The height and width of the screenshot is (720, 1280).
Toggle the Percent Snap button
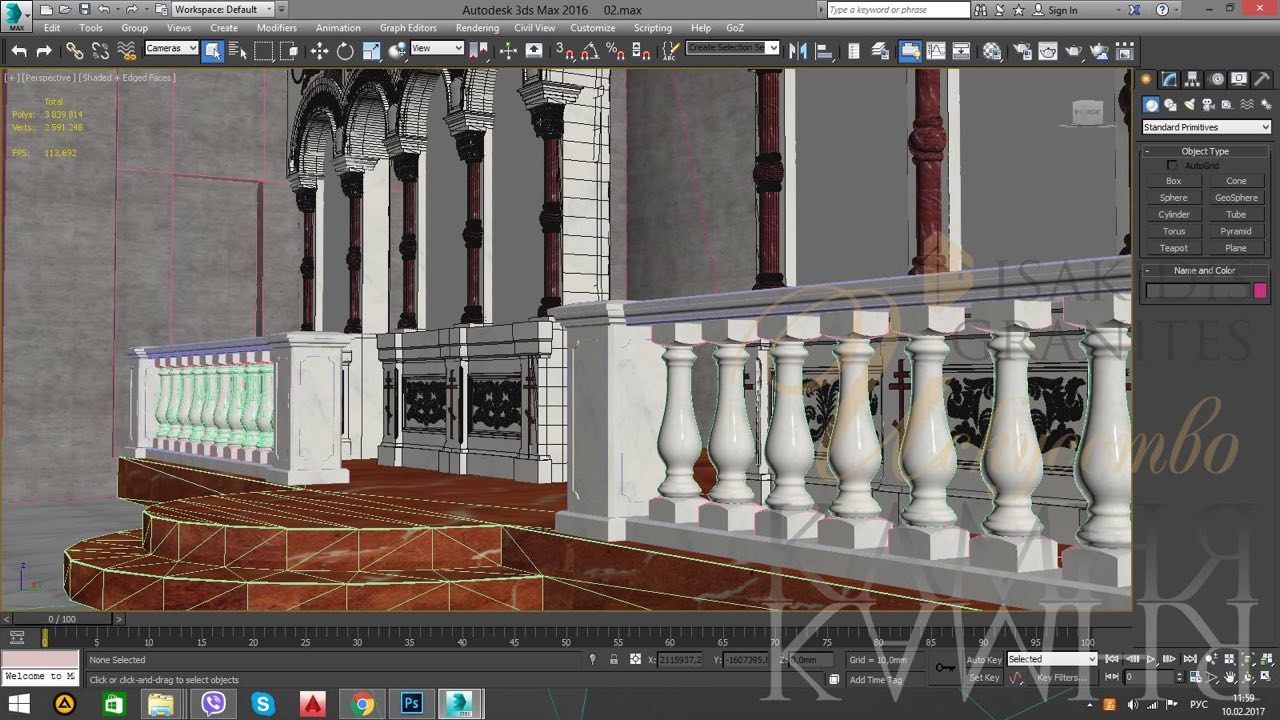(x=615, y=51)
